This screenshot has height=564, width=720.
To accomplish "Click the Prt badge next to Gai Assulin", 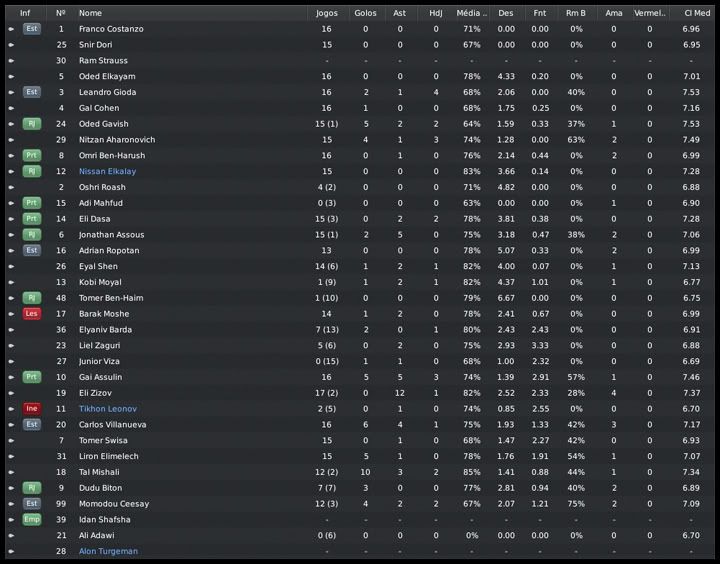I will [31, 377].
